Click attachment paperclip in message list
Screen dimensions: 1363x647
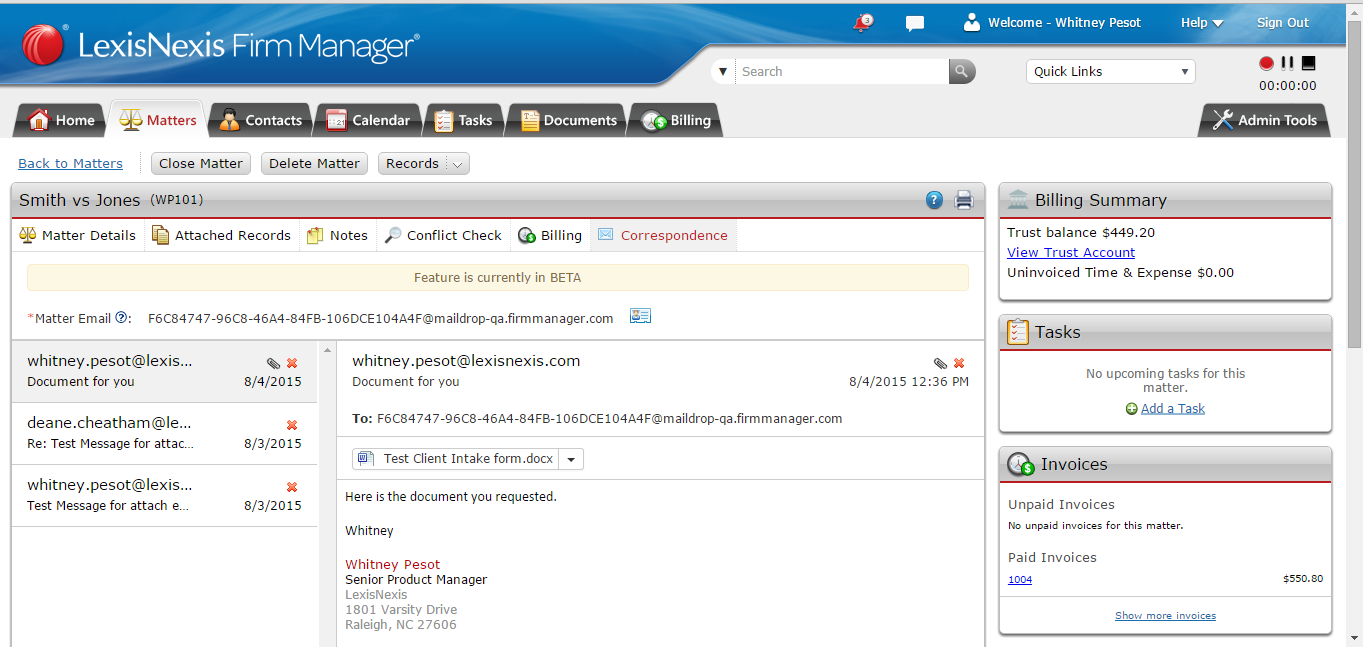[x=273, y=363]
